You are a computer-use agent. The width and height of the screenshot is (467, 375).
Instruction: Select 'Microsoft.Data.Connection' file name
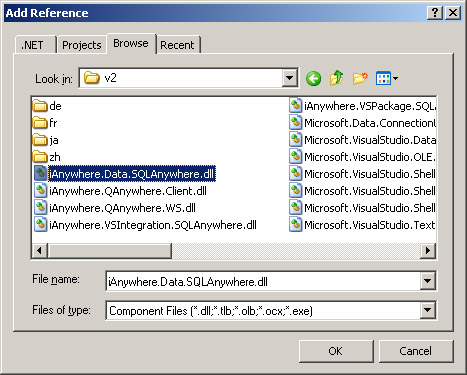[370, 123]
